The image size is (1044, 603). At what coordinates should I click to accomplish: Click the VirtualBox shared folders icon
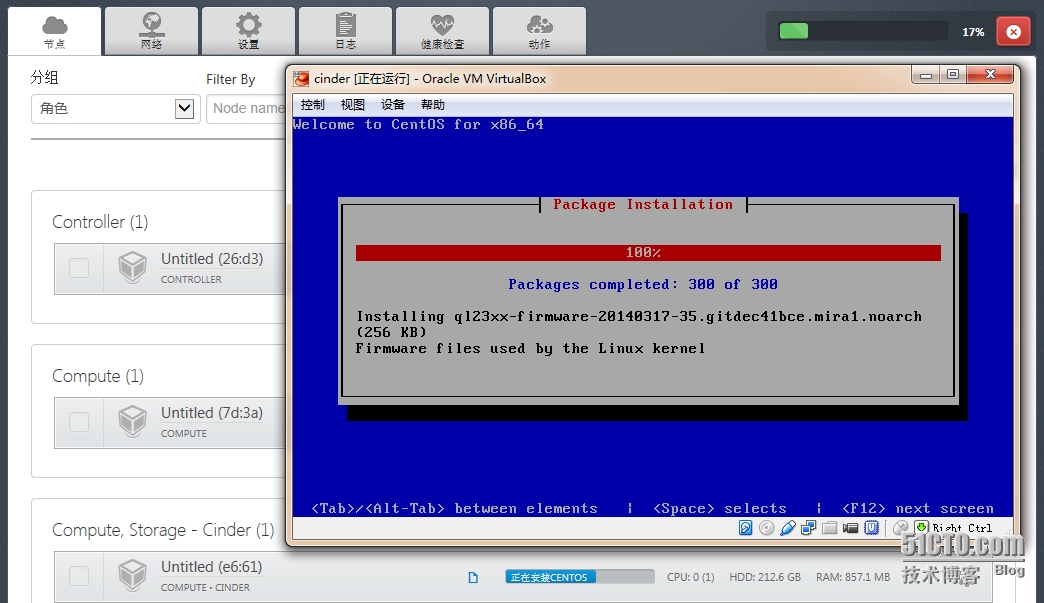click(830, 528)
